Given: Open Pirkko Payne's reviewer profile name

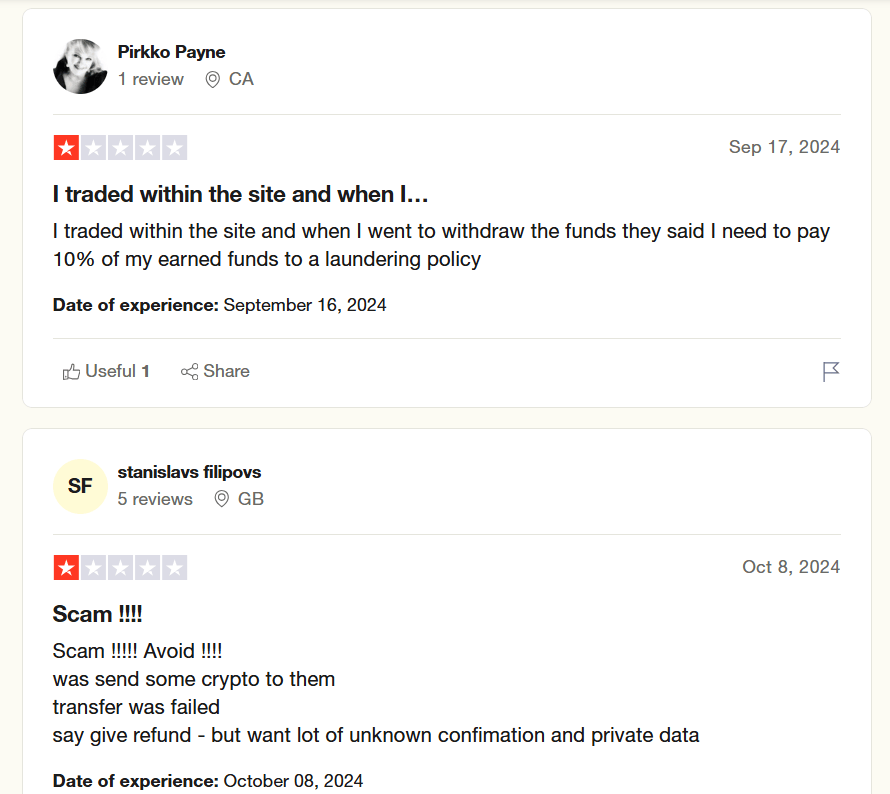Looking at the screenshot, I should click(x=171, y=52).
